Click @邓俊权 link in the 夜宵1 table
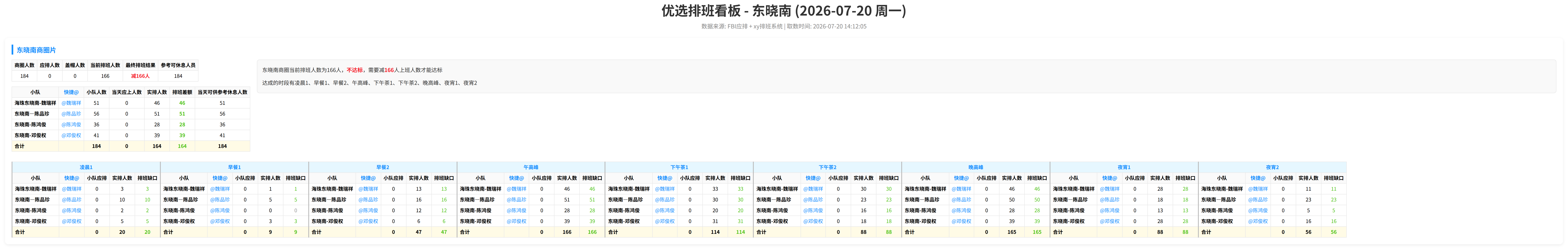 [x=1110, y=221]
